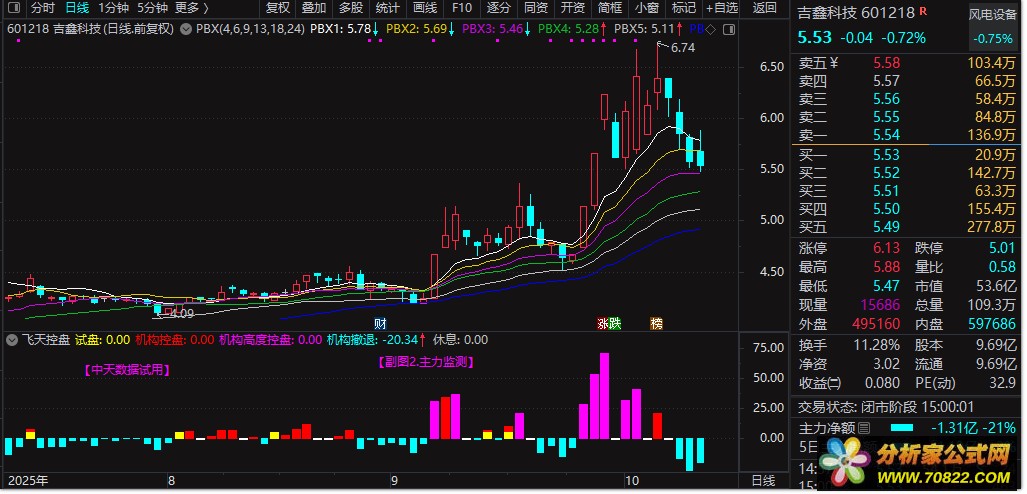Image resolution: width=1027 pixels, height=494 pixels.
Task: Click 日线 period label at chart bottom-right
Action: click(763, 480)
